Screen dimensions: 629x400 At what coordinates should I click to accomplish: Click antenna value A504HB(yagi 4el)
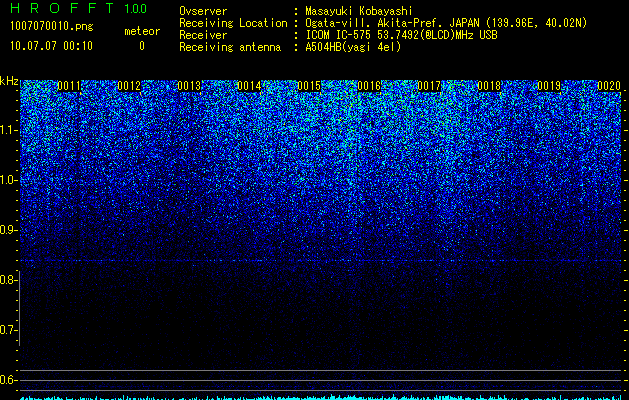point(353,47)
